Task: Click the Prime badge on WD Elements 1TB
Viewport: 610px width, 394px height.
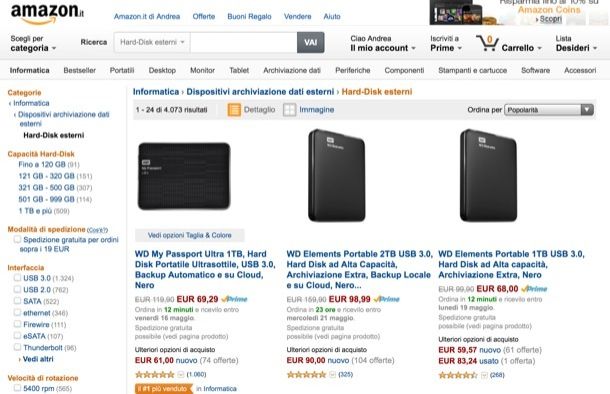Action: [534, 289]
